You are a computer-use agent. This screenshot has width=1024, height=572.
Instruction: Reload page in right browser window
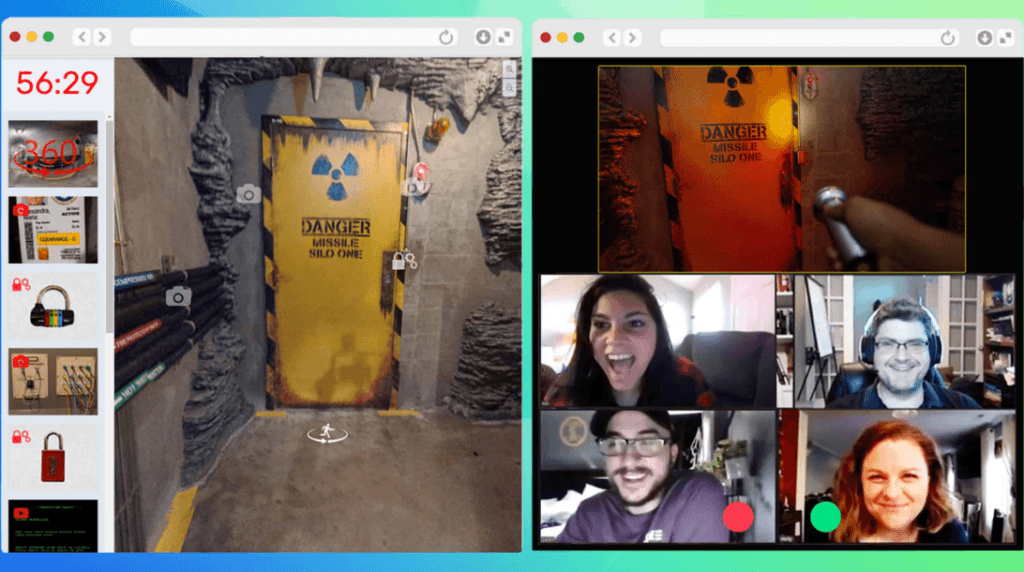(x=948, y=38)
